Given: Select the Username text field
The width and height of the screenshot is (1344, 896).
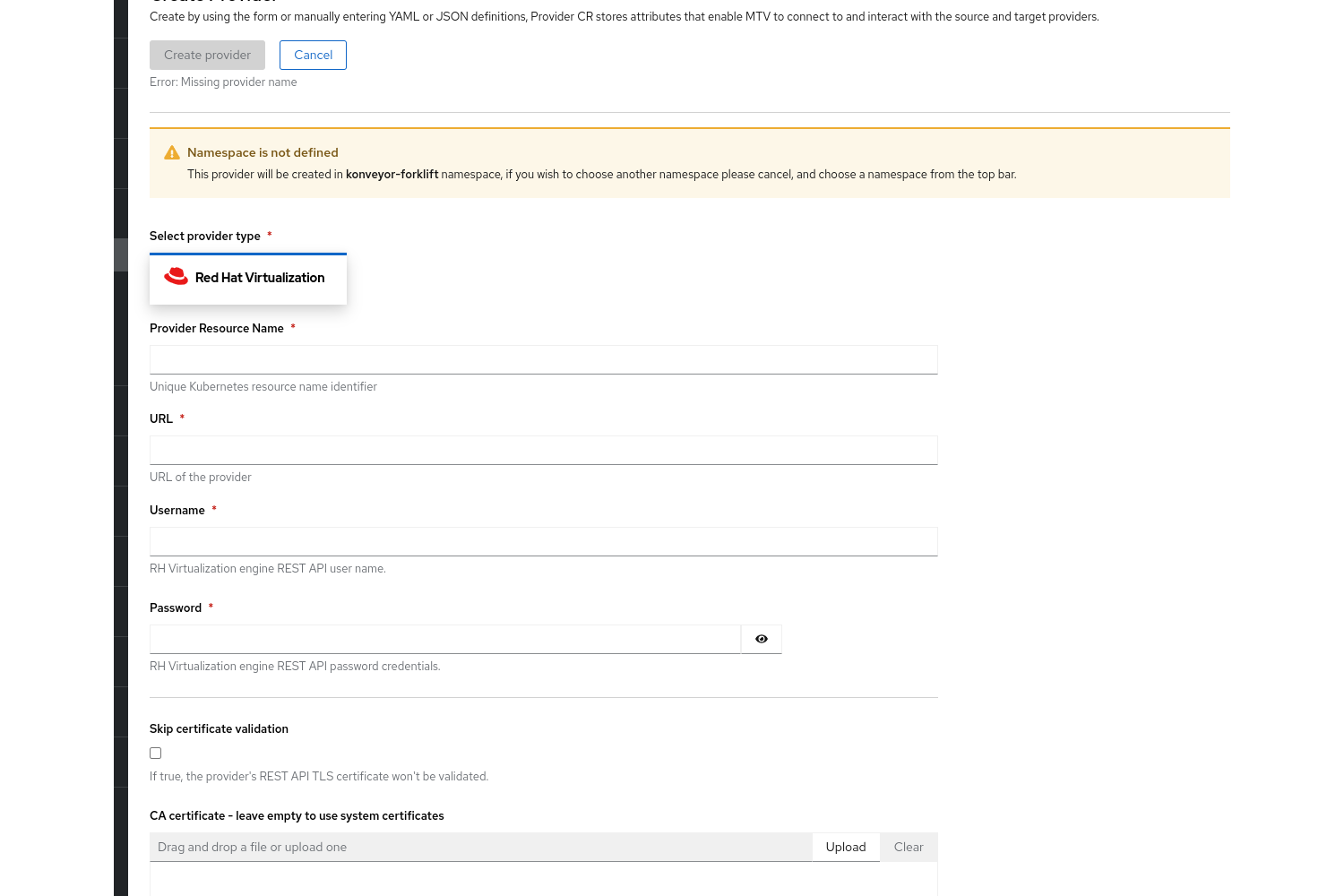Looking at the screenshot, I should tap(543, 541).
